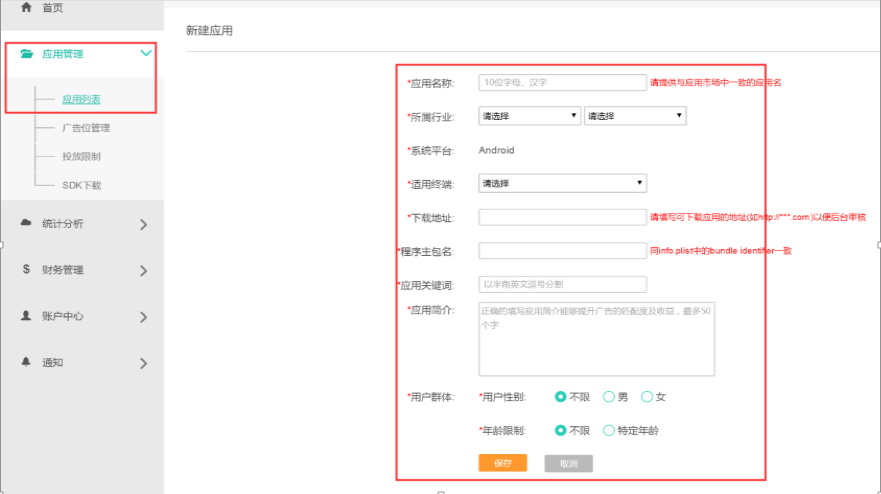Open SDK下载 in the sidebar
The image size is (881, 494).
pos(81,185)
